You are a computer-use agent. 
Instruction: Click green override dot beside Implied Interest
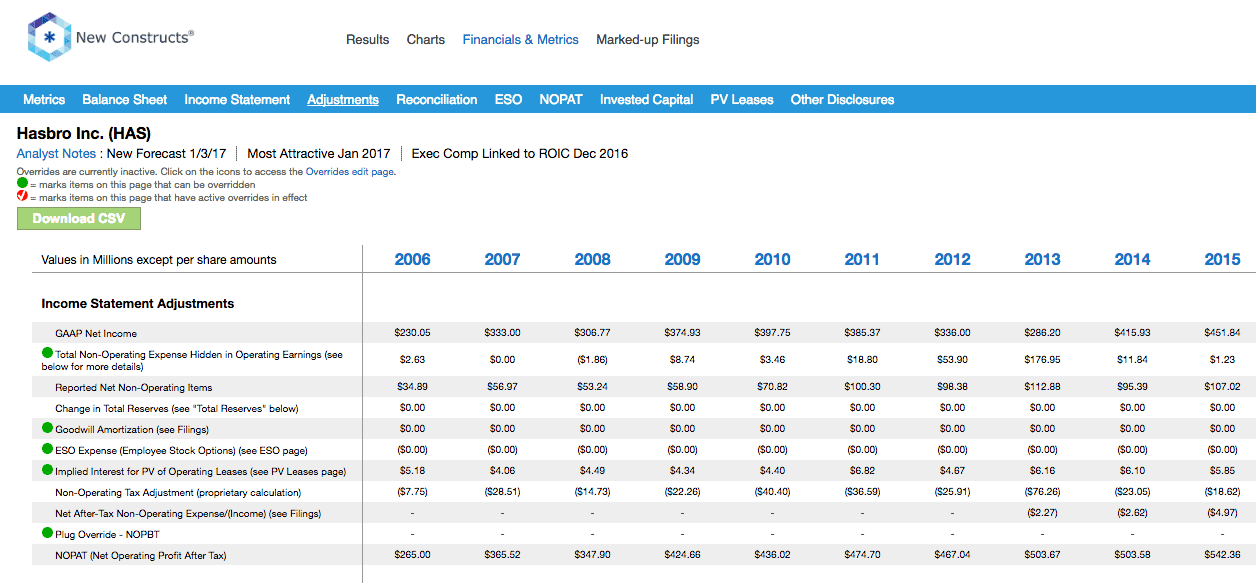[47, 470]
